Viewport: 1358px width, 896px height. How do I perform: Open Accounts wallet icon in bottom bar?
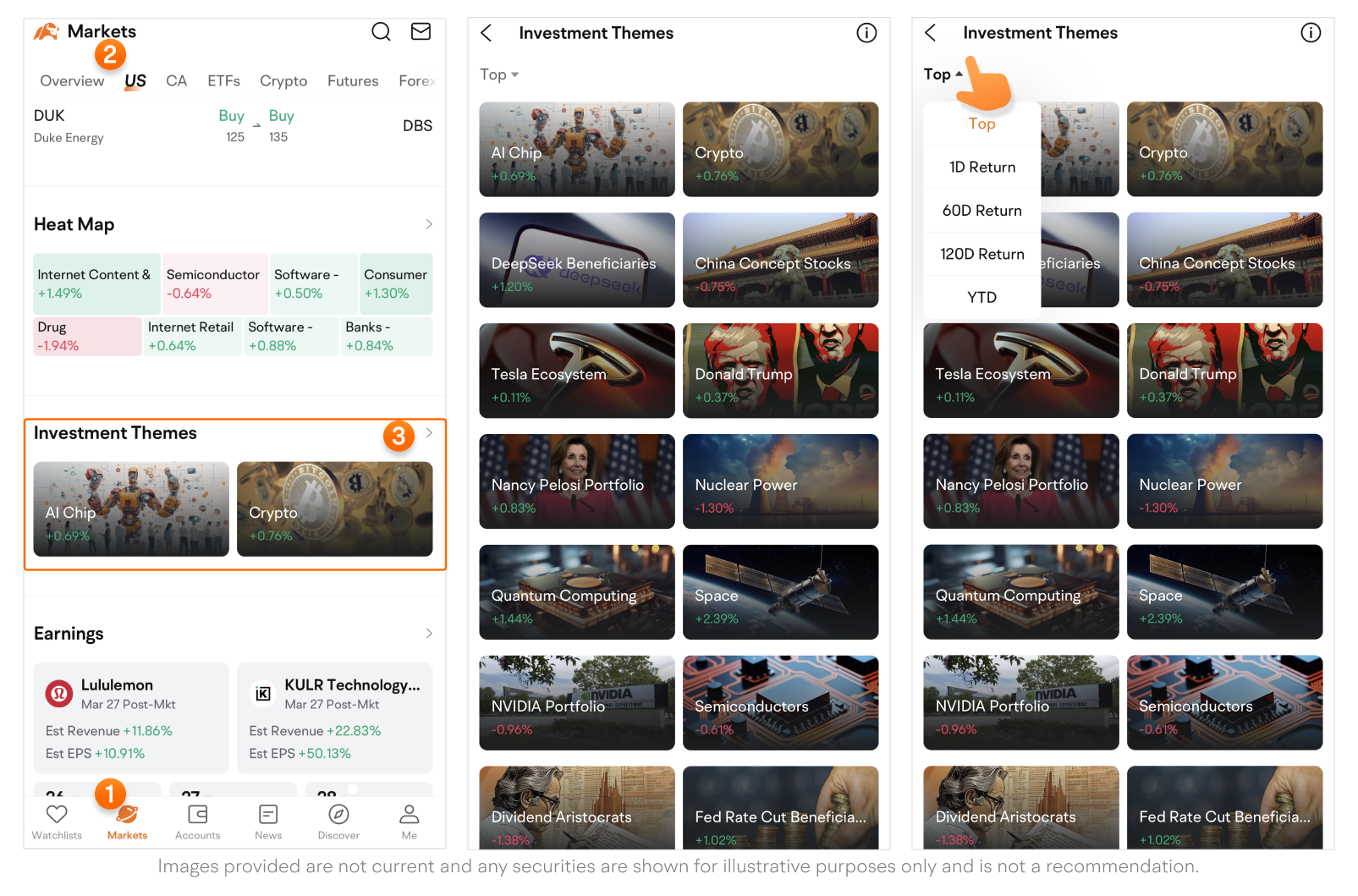[x=197, y=814]
